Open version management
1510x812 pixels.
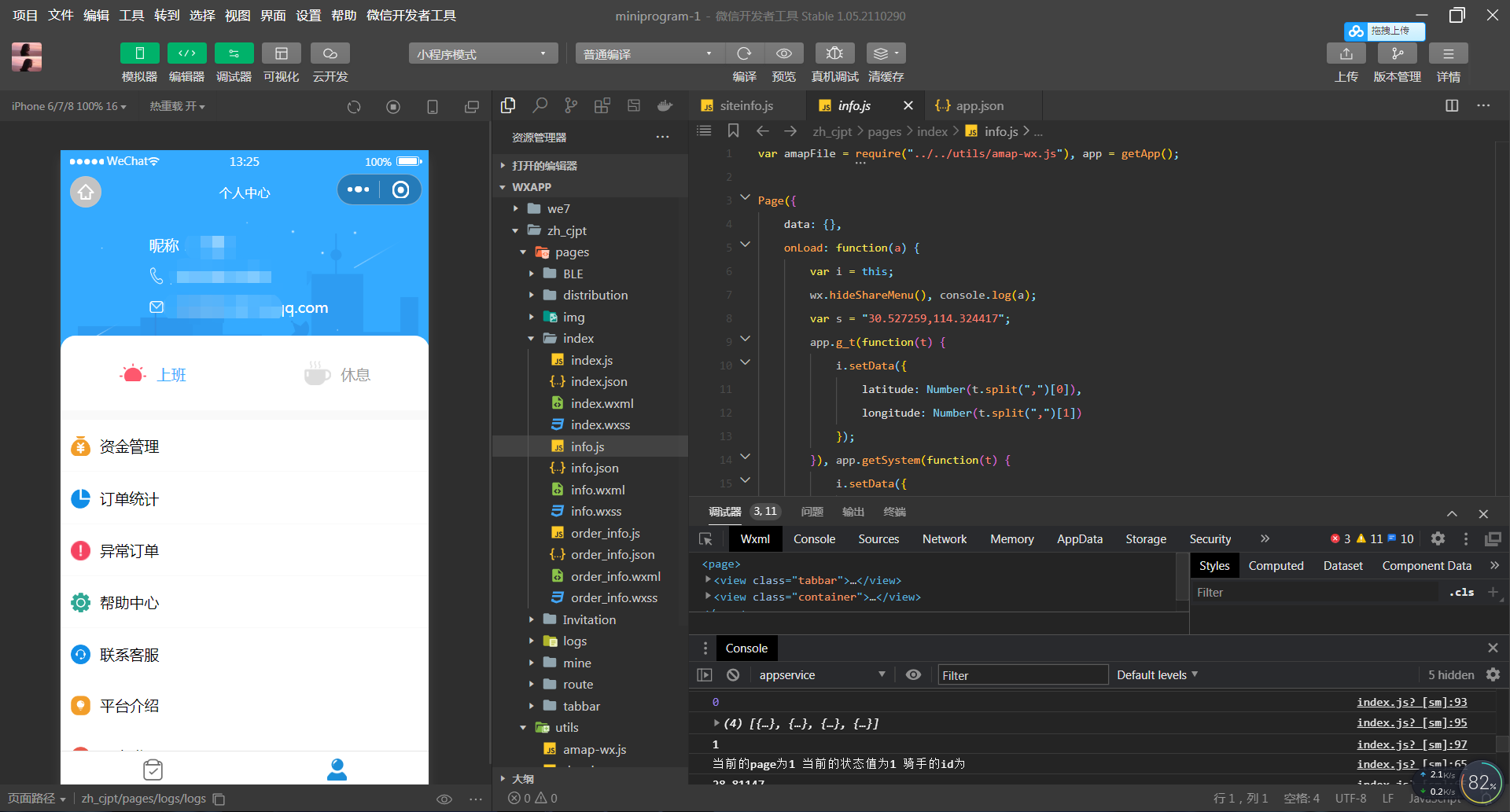1397,53
